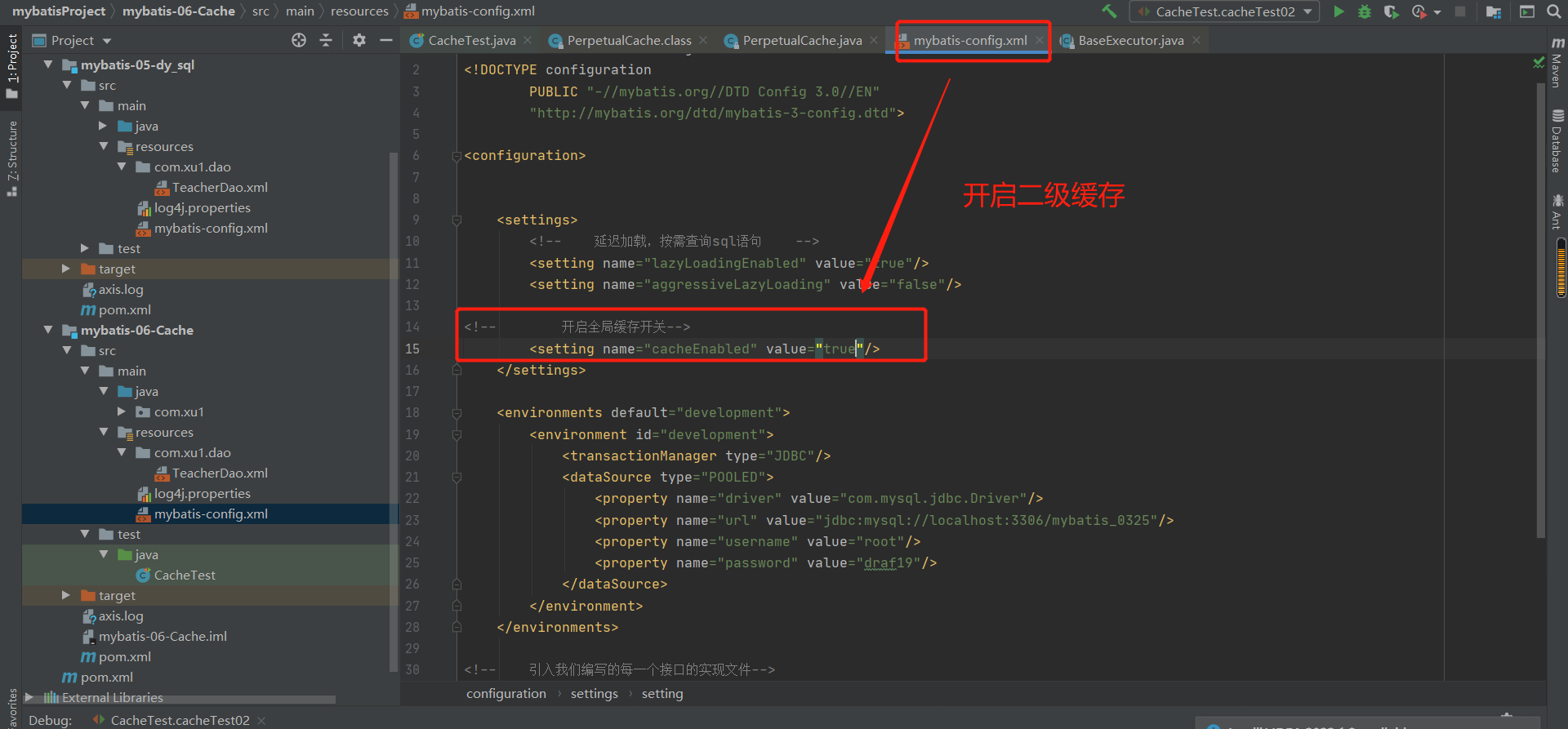Open Project panel settings gear

pyautogui.click(x=359, y=40)
